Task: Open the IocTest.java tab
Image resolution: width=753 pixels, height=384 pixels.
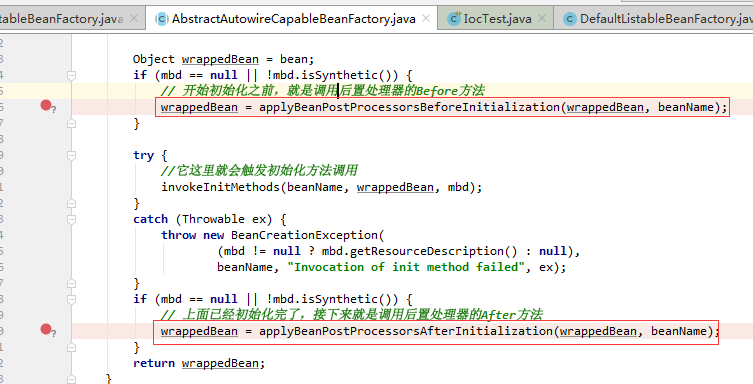Action: (497, 19)
